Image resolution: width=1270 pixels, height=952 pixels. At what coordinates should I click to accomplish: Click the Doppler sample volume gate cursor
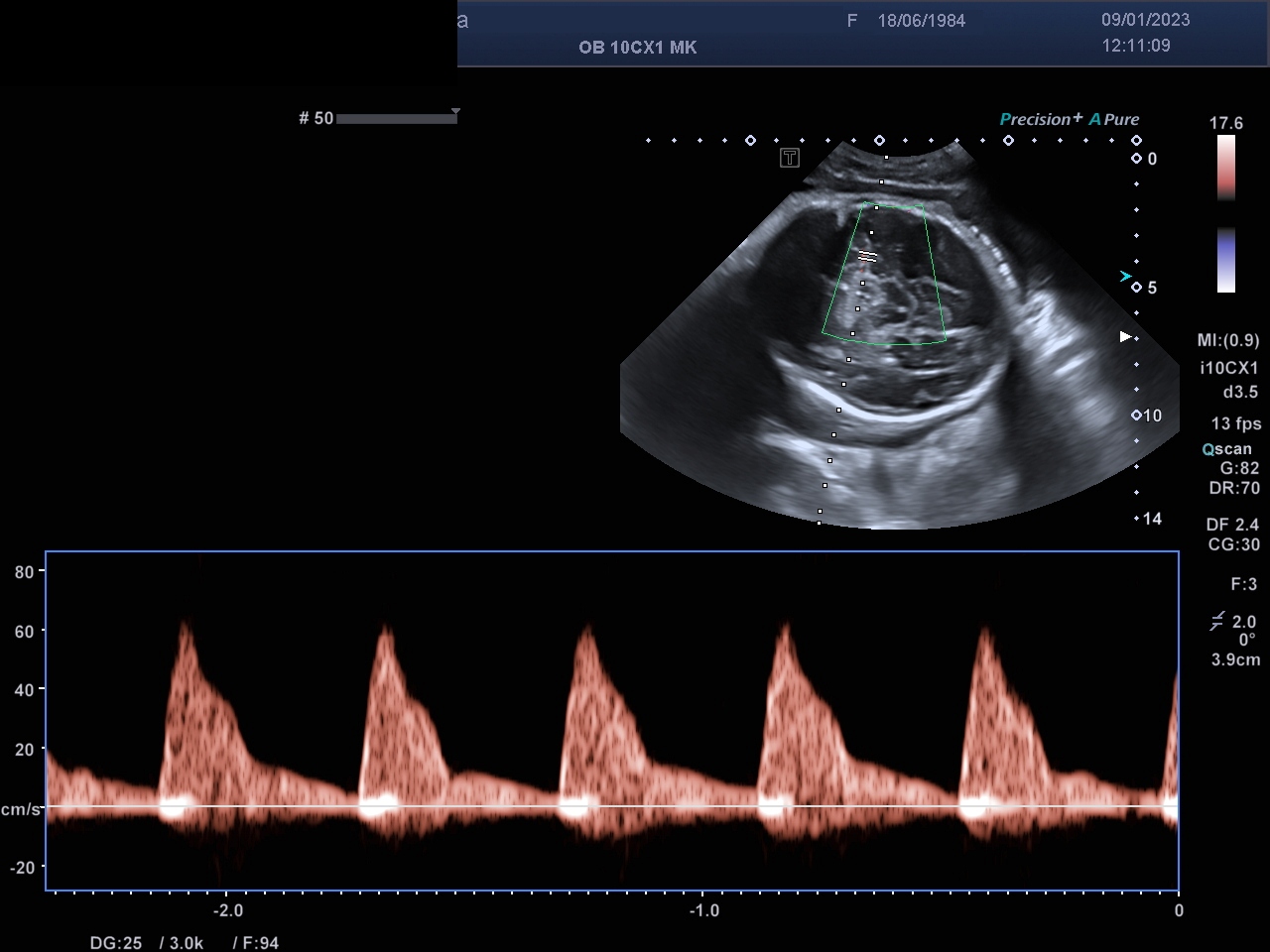pos(867,256)
